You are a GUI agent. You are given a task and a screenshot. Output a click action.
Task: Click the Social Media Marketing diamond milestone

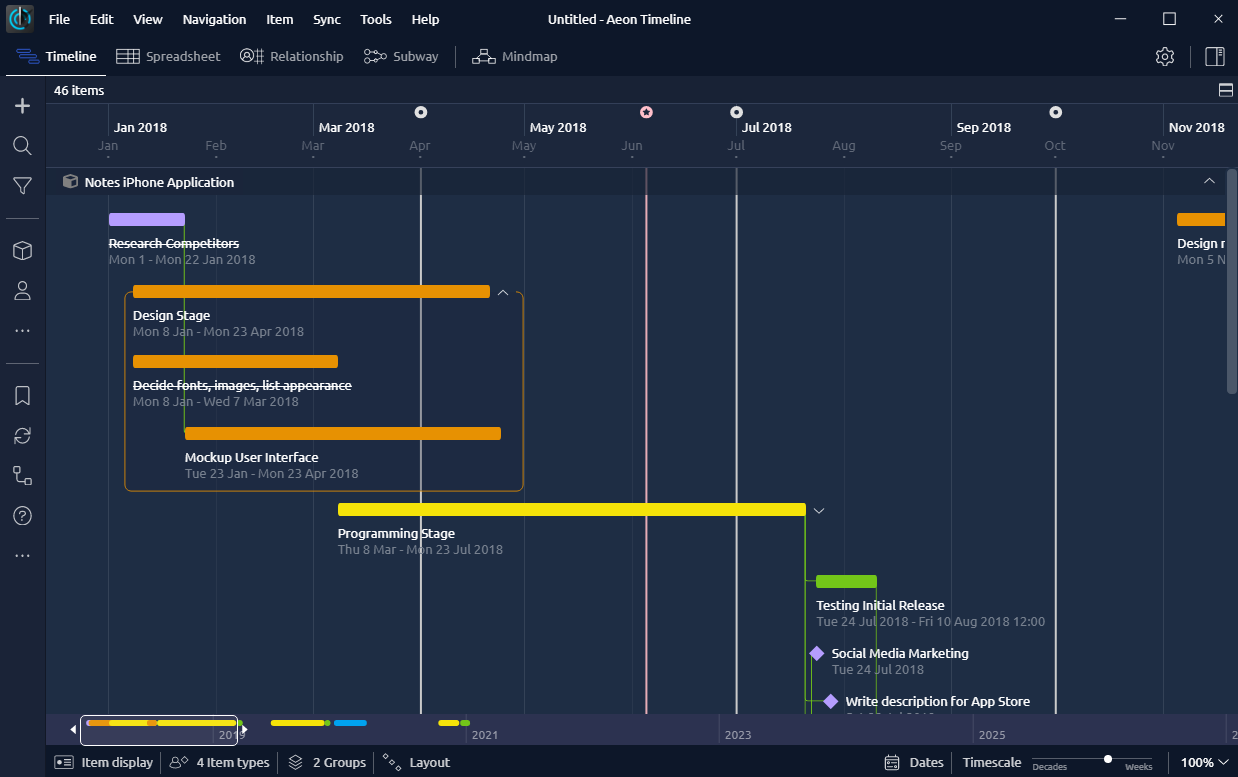click(x=817, y=653)
